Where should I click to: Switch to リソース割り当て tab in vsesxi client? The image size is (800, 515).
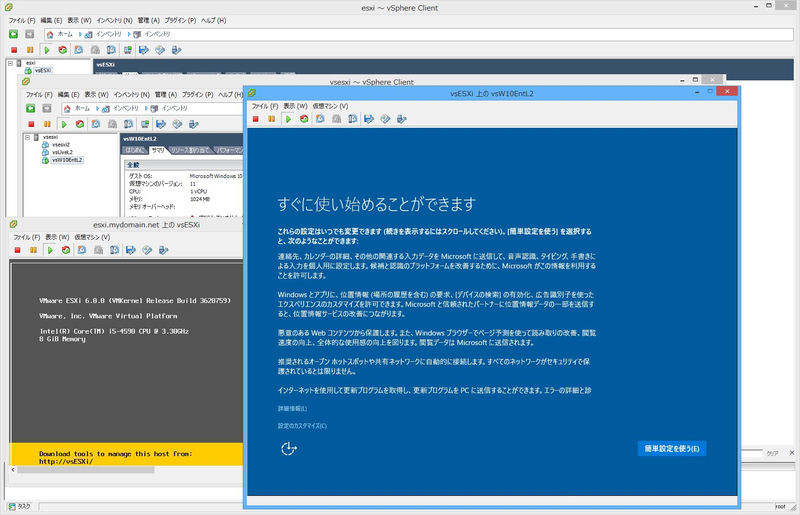pyautogui.click(x=190, y=151)
